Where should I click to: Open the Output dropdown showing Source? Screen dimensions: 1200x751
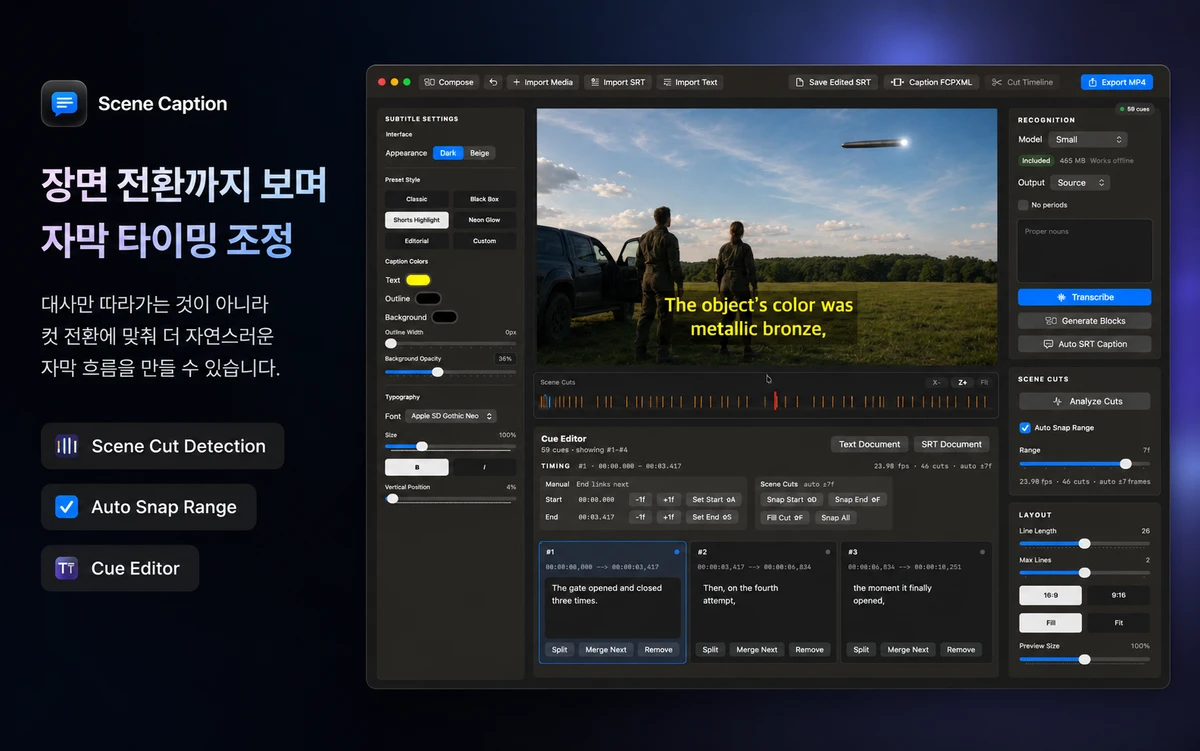(1080, 183)
